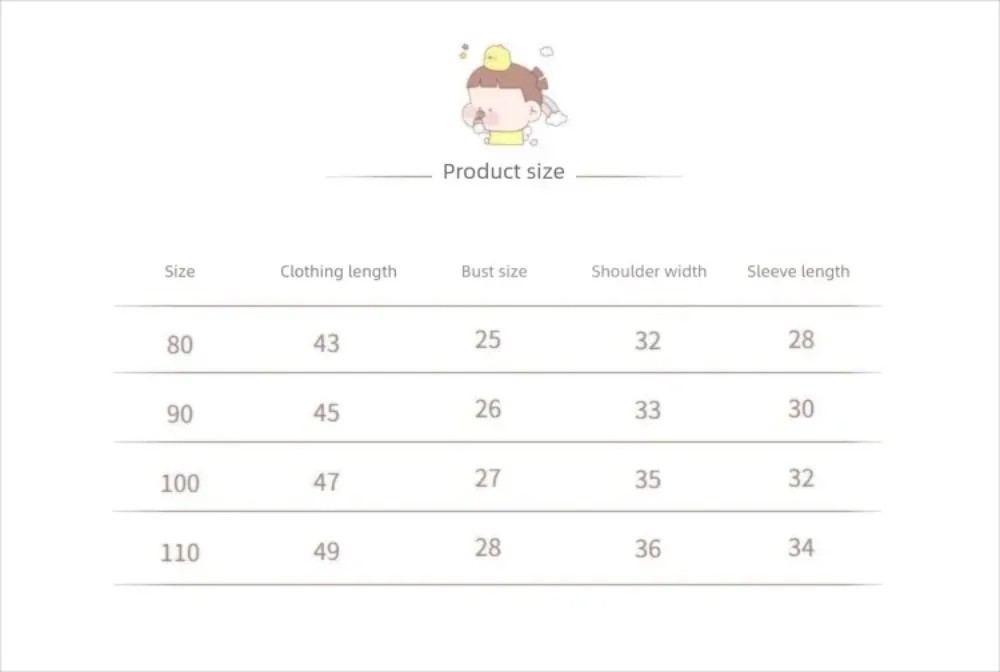Click bust size value 27
Screen dimensions: 1000x672
tap(488, 478)
